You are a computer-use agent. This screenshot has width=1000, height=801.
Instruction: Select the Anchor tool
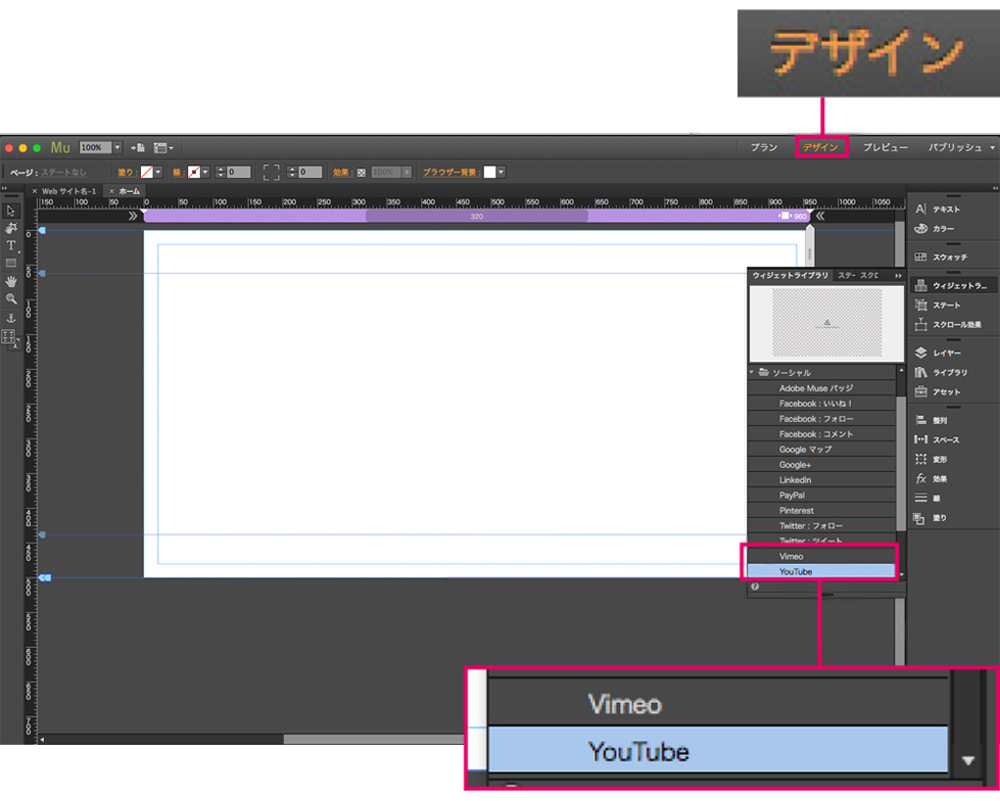(x=11, y=318)
